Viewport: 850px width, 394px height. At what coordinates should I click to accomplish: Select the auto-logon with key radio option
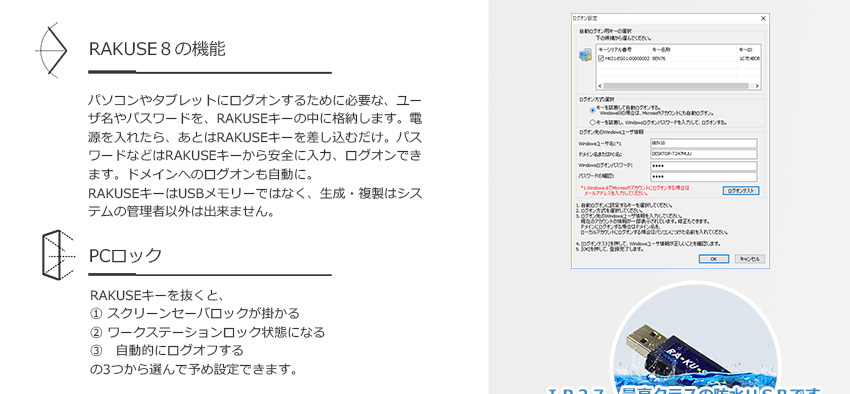point(593,110)
